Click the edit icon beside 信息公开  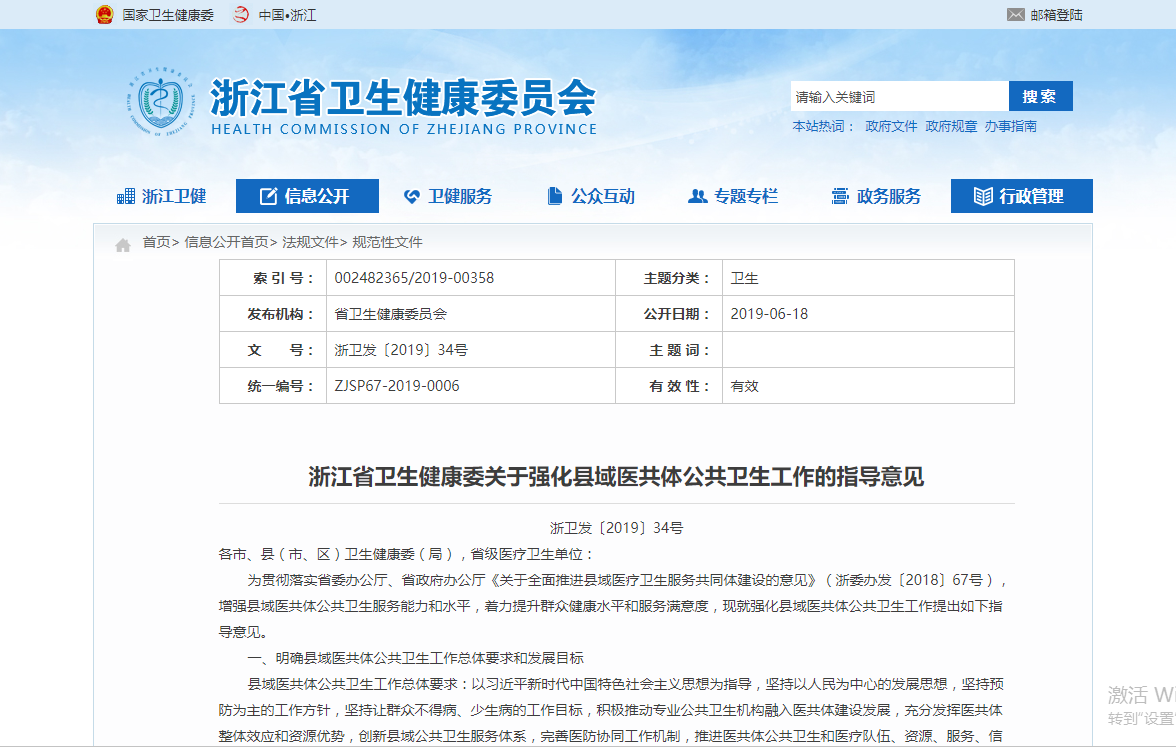point(268,196)
